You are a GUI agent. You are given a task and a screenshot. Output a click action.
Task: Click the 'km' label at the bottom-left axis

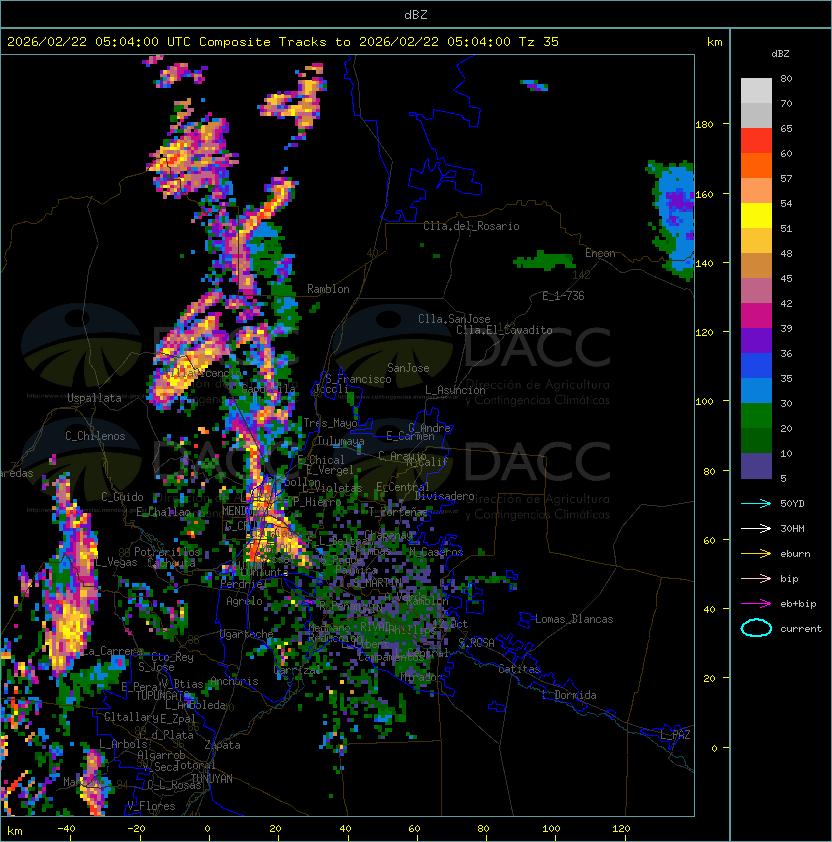pos(15,831)
